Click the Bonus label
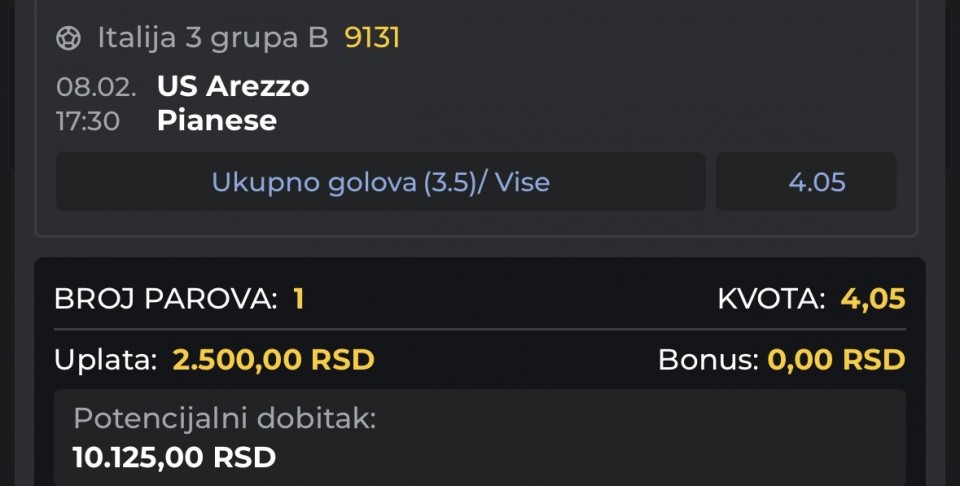 [x=707, y=360]
